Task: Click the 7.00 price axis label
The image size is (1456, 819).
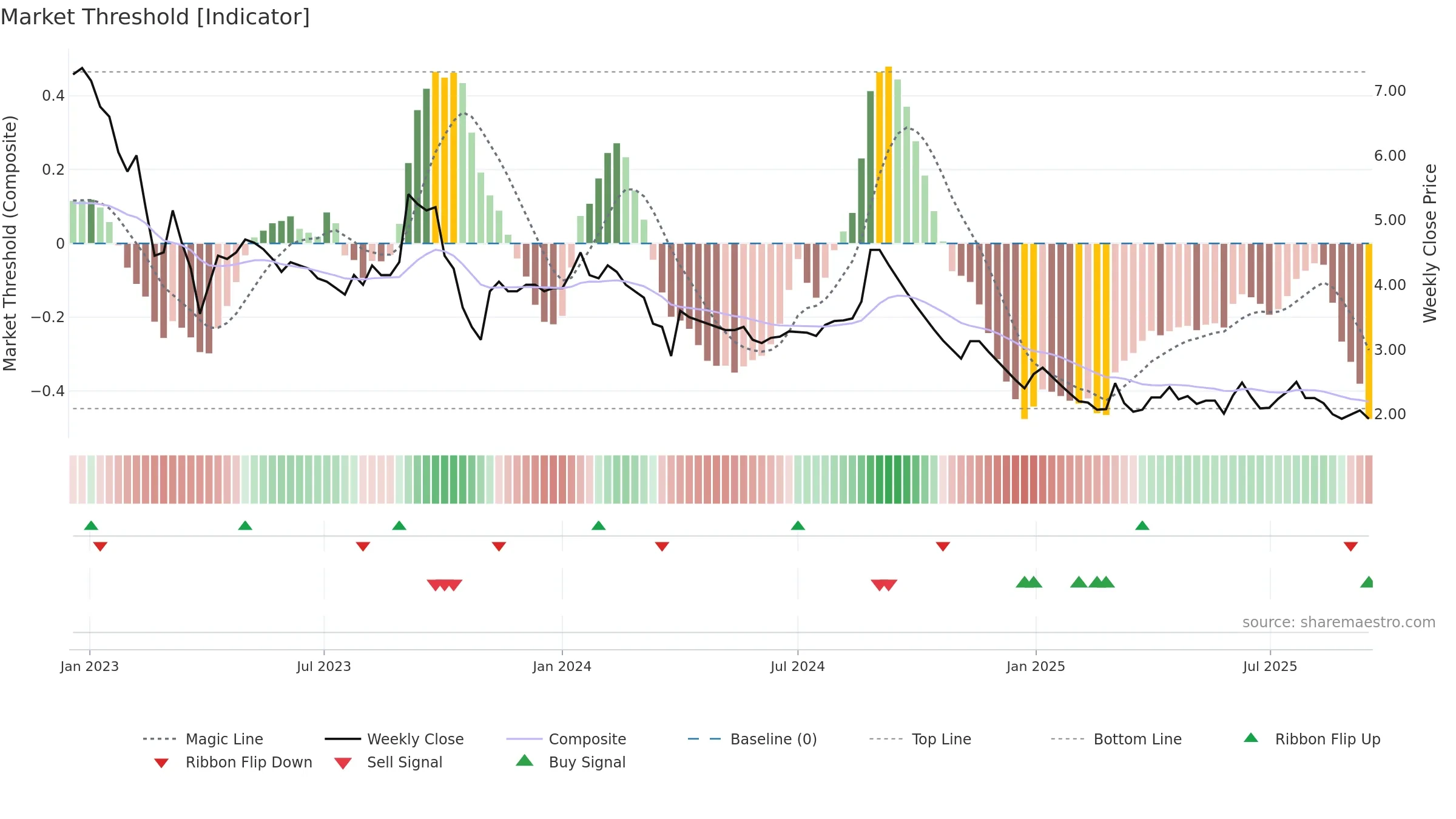Action: [x=1390, y=91]
